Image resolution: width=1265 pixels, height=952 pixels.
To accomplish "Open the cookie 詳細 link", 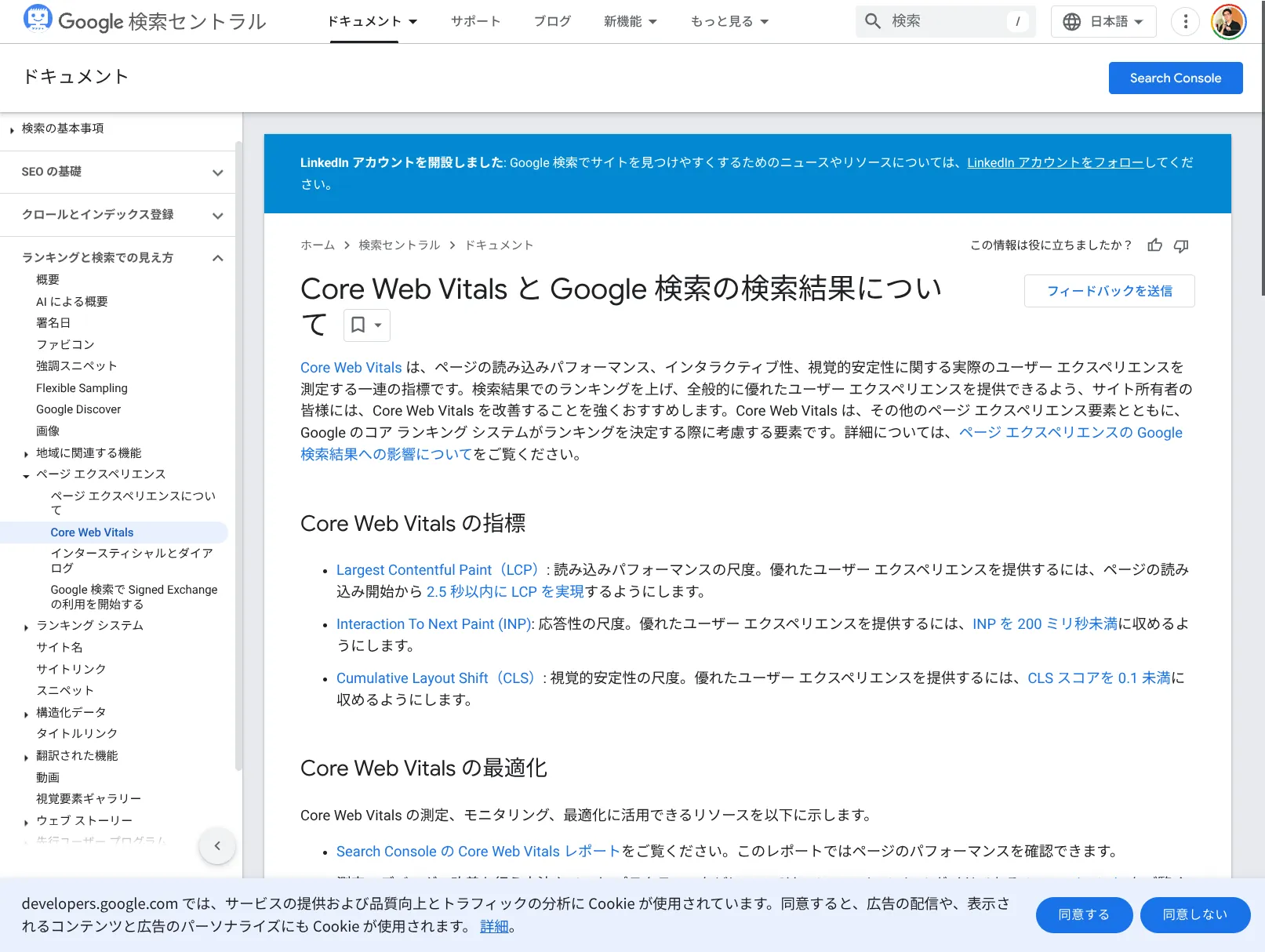I will click(x=494, y=926).
